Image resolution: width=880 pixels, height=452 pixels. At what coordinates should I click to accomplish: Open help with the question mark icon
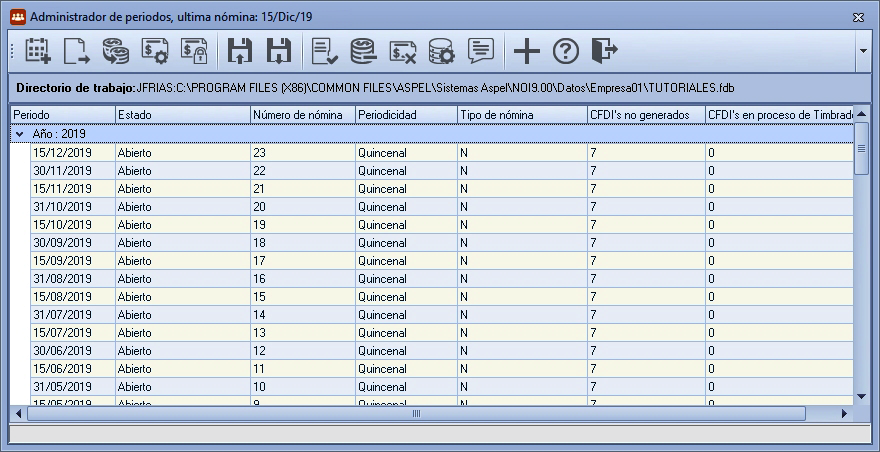566,51
